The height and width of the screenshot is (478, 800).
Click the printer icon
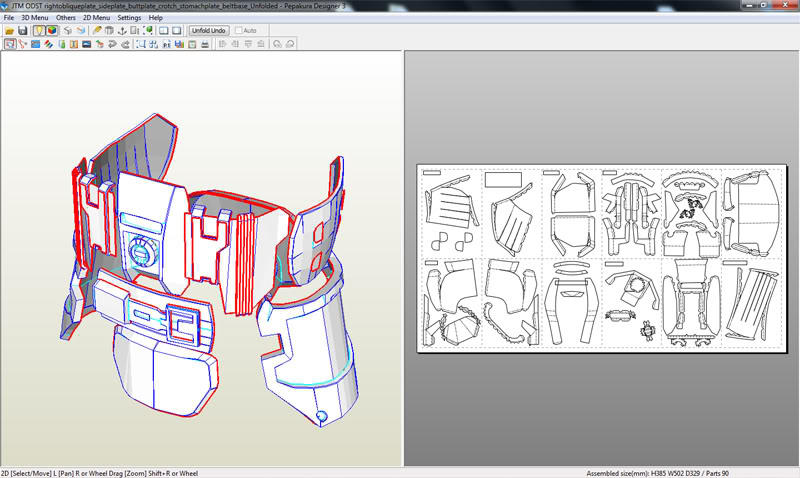click(205, 44)
